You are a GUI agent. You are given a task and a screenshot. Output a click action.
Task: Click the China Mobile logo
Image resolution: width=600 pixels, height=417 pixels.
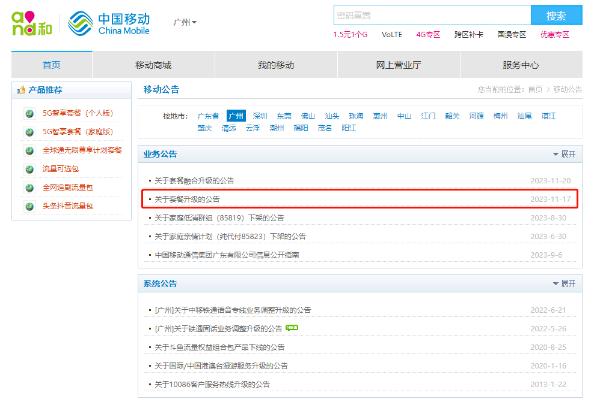pyautogui.click(x=112, y=24)
